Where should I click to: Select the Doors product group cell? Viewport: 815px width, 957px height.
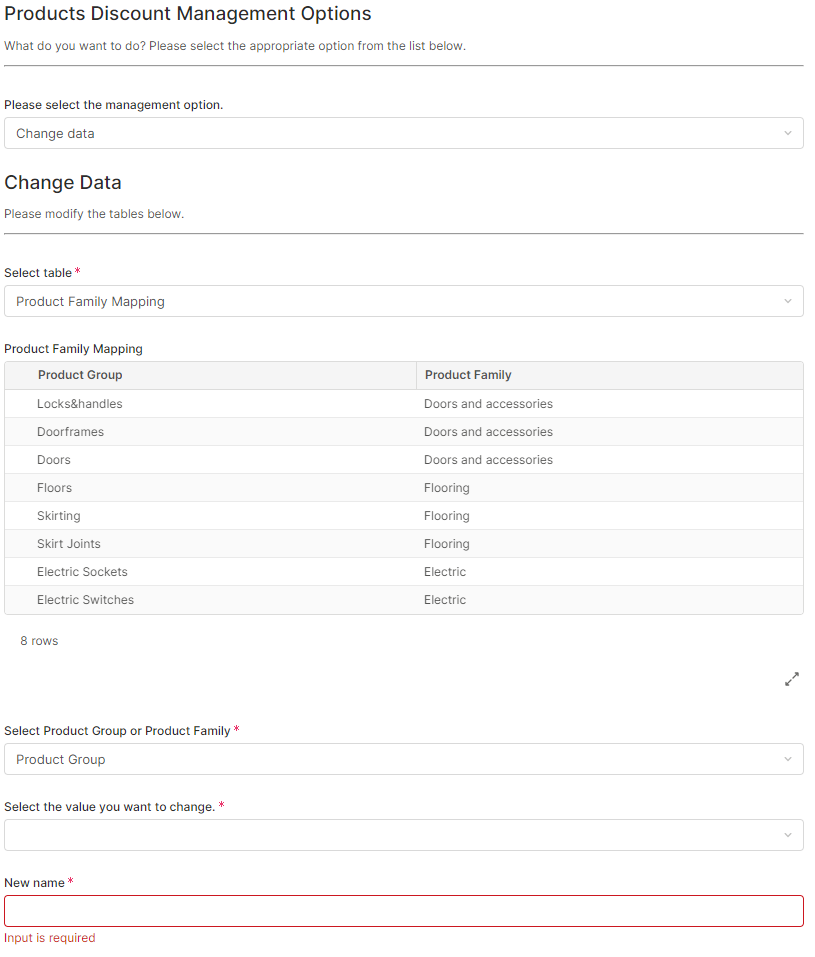211,460
